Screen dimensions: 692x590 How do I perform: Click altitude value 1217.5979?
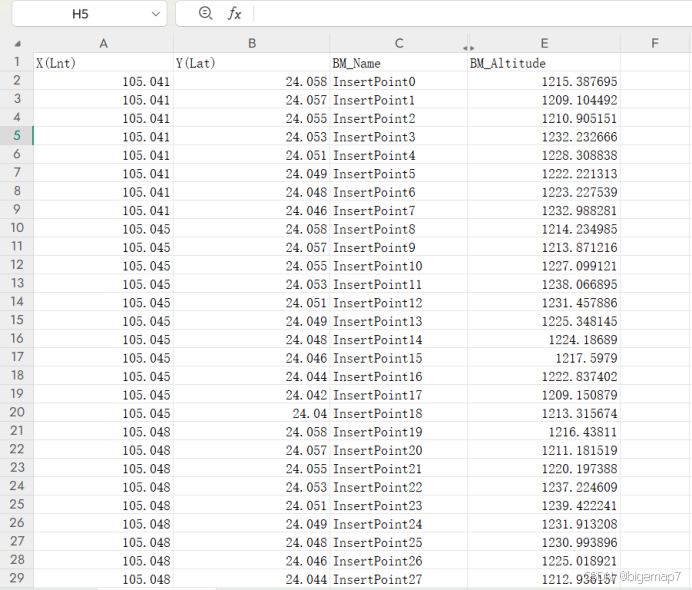(x=544, y=358)
